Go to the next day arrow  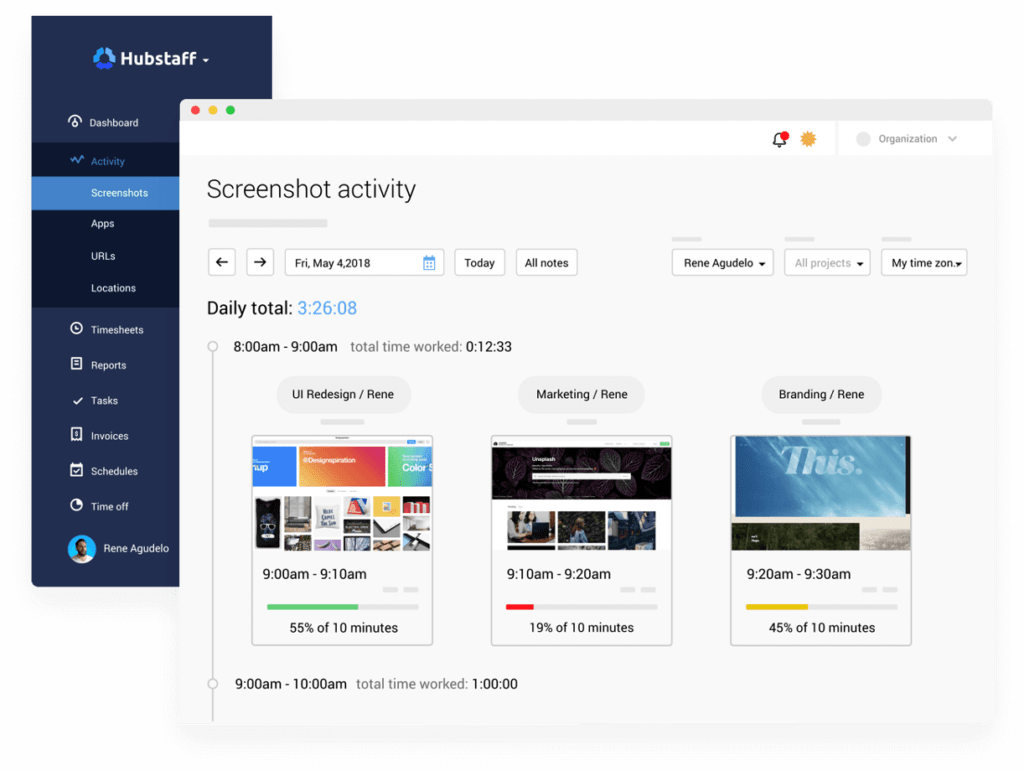[260, 262]
